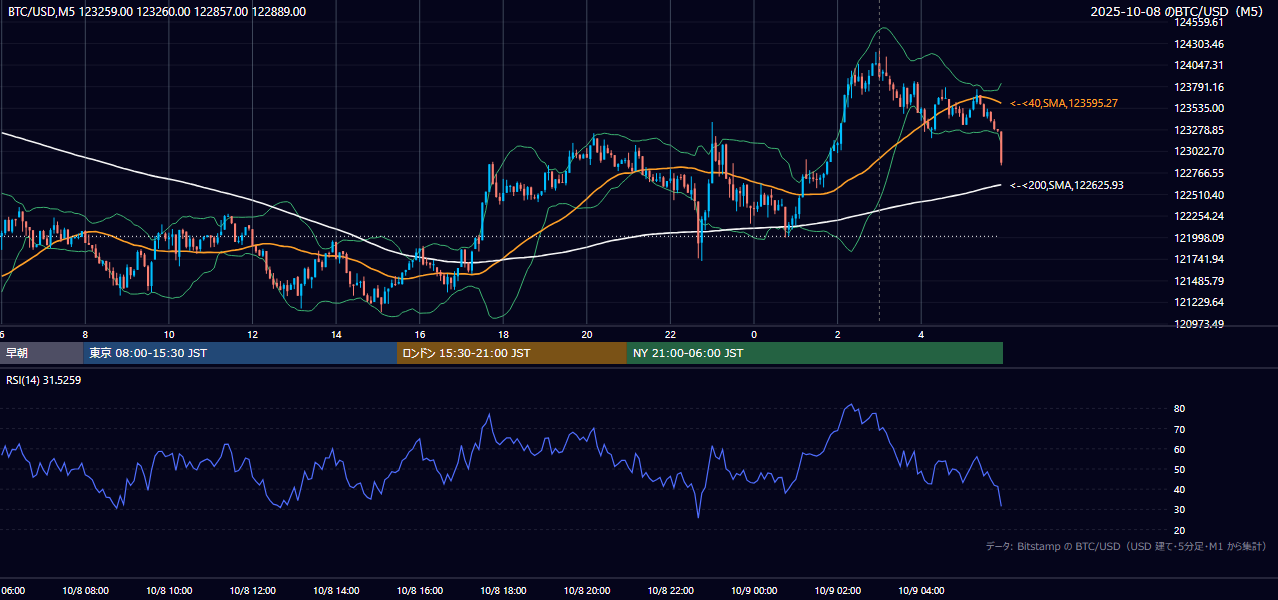Click the 200 SMA 122625.93 label

pyautogui.click(x=1067, y=185)
